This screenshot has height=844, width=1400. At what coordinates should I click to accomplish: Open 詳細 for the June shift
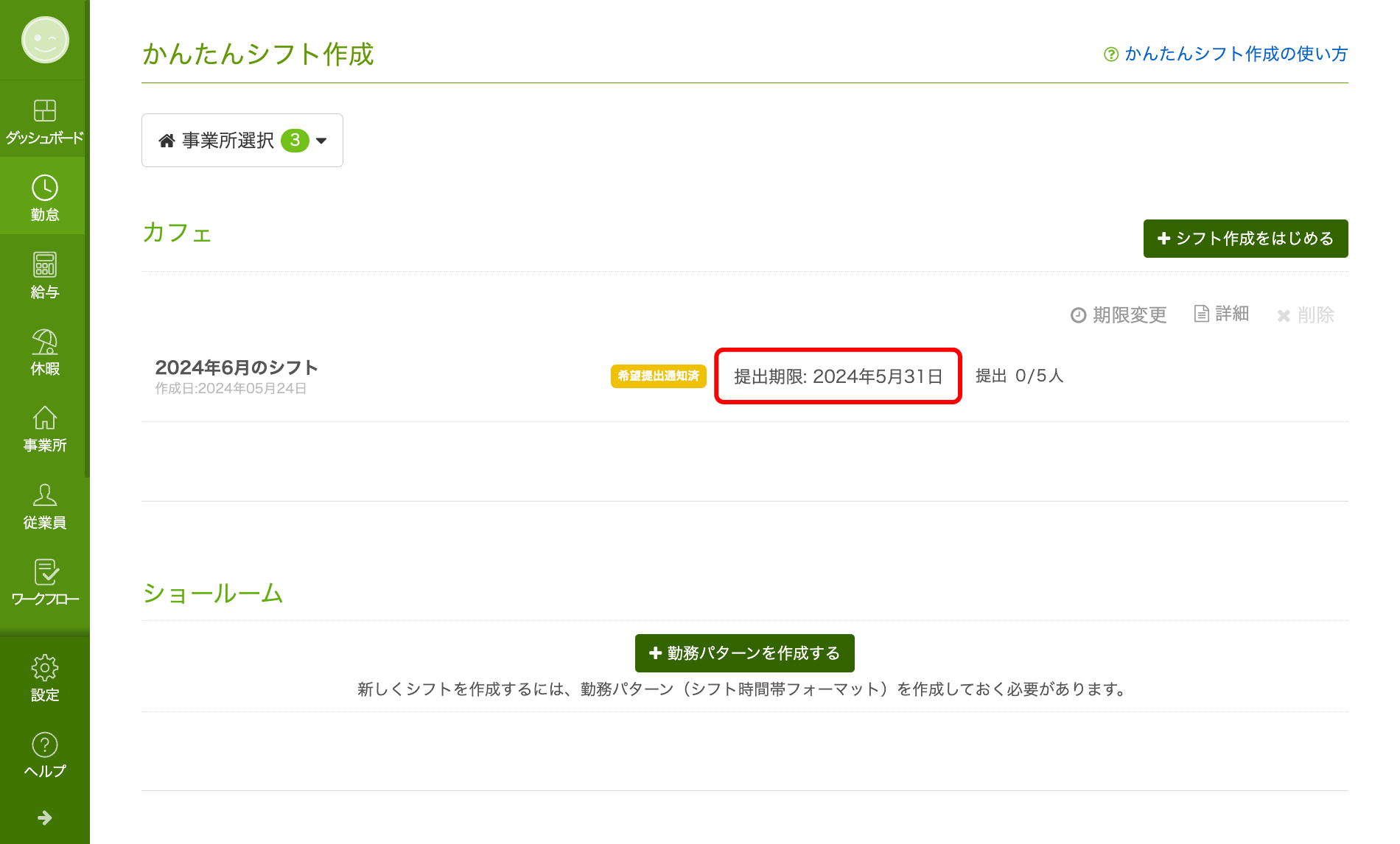click(1222, 314)
